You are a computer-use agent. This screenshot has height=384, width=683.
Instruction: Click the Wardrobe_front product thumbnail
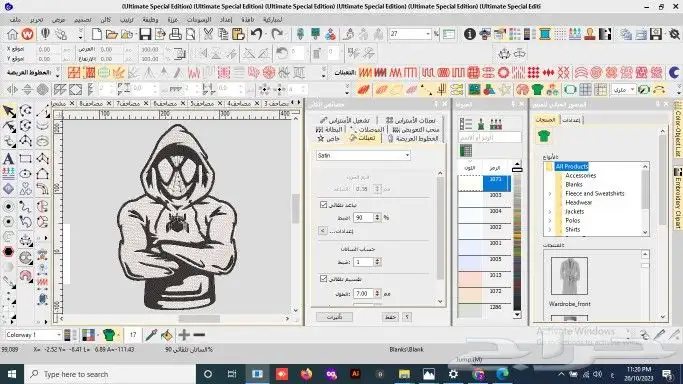pos(569,276)
